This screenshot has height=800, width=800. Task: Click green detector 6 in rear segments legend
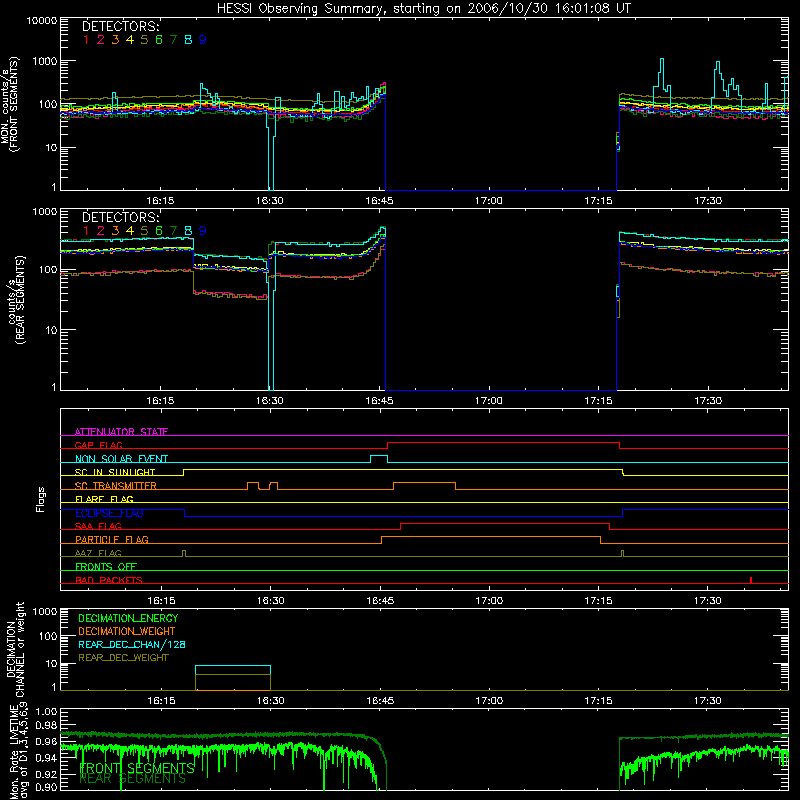(x=159, y=231)
